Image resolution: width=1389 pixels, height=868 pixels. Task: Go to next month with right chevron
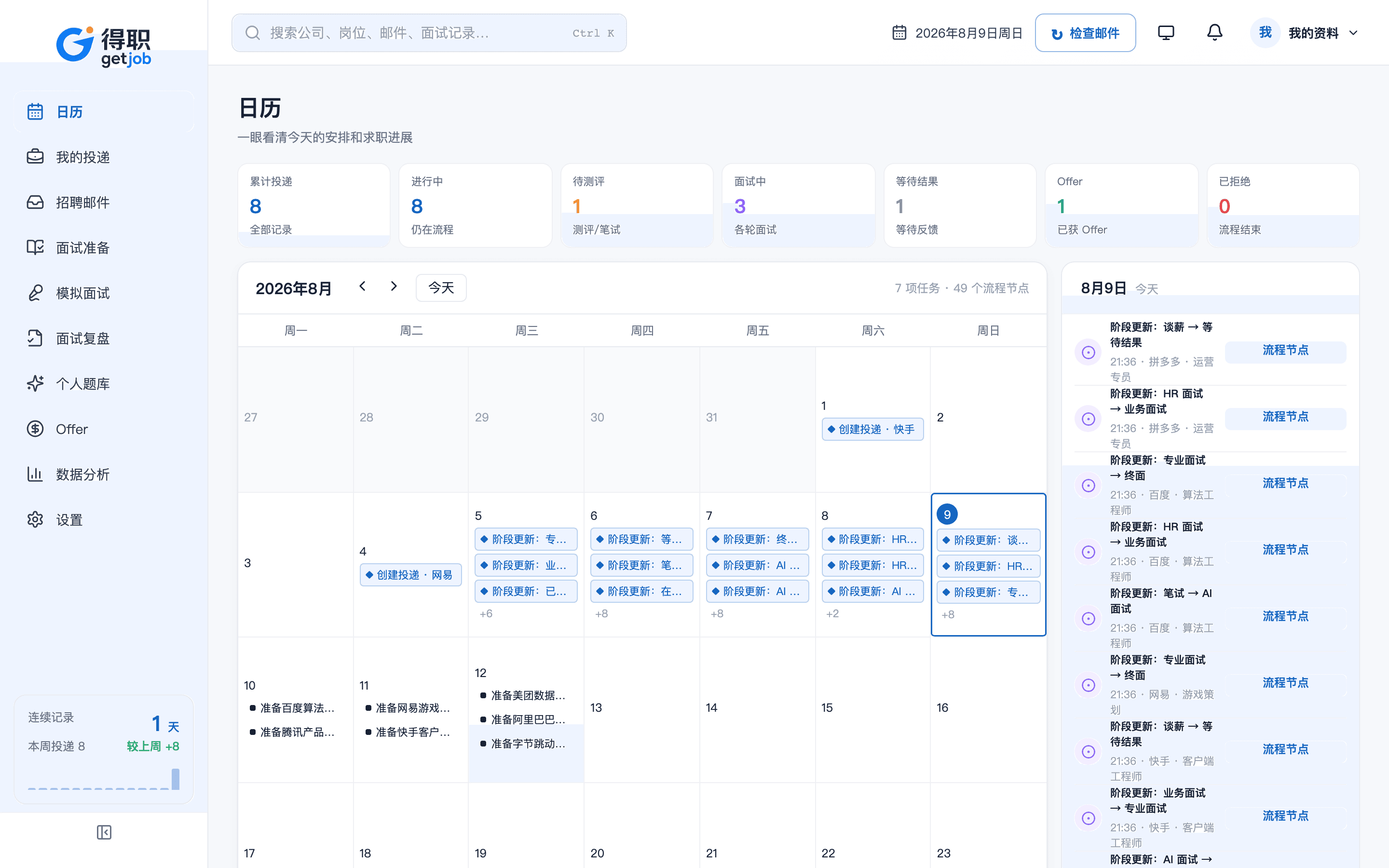tap(394, 286)
